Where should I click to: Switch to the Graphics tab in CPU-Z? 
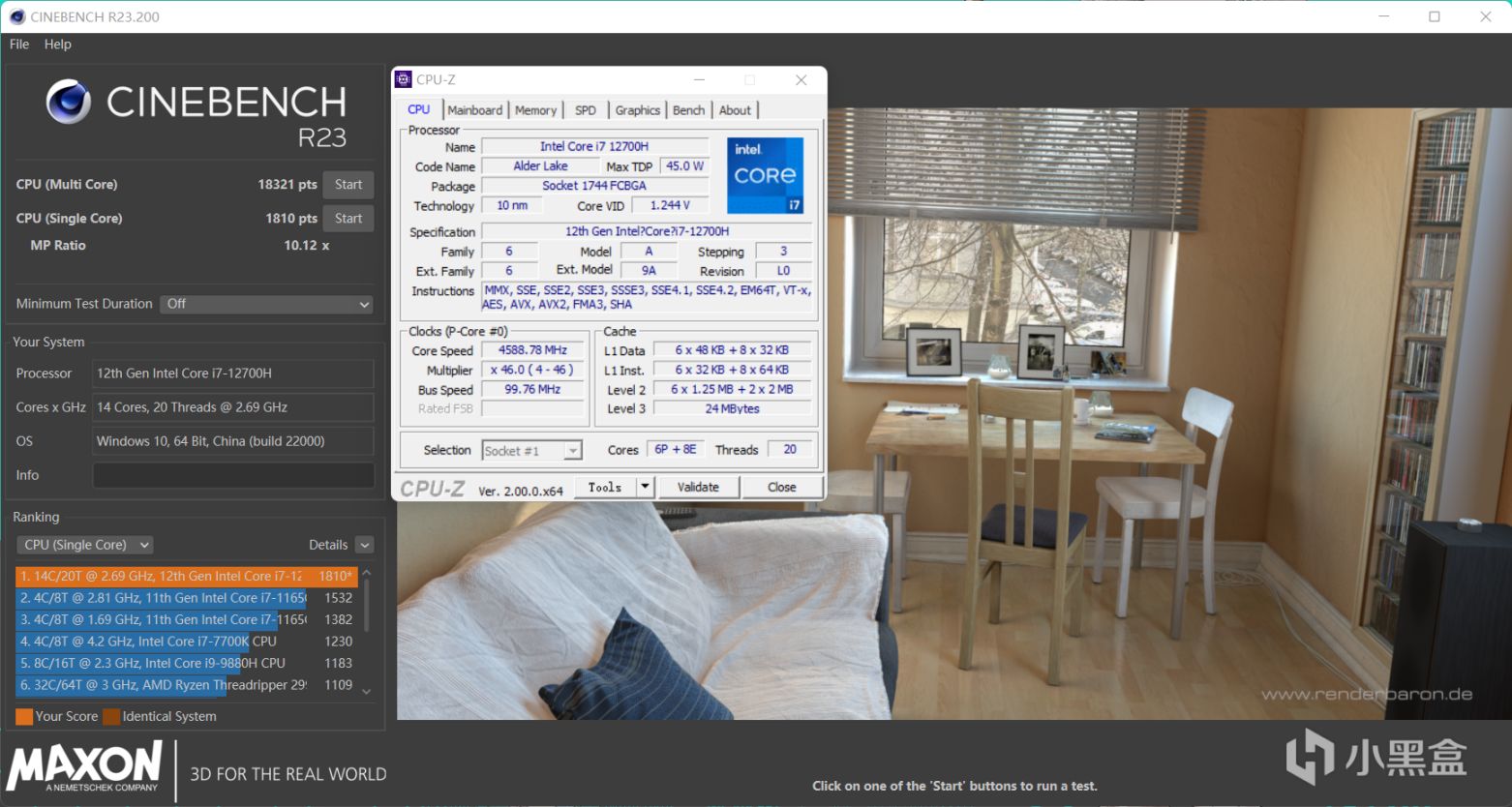(x=638, y=110)
